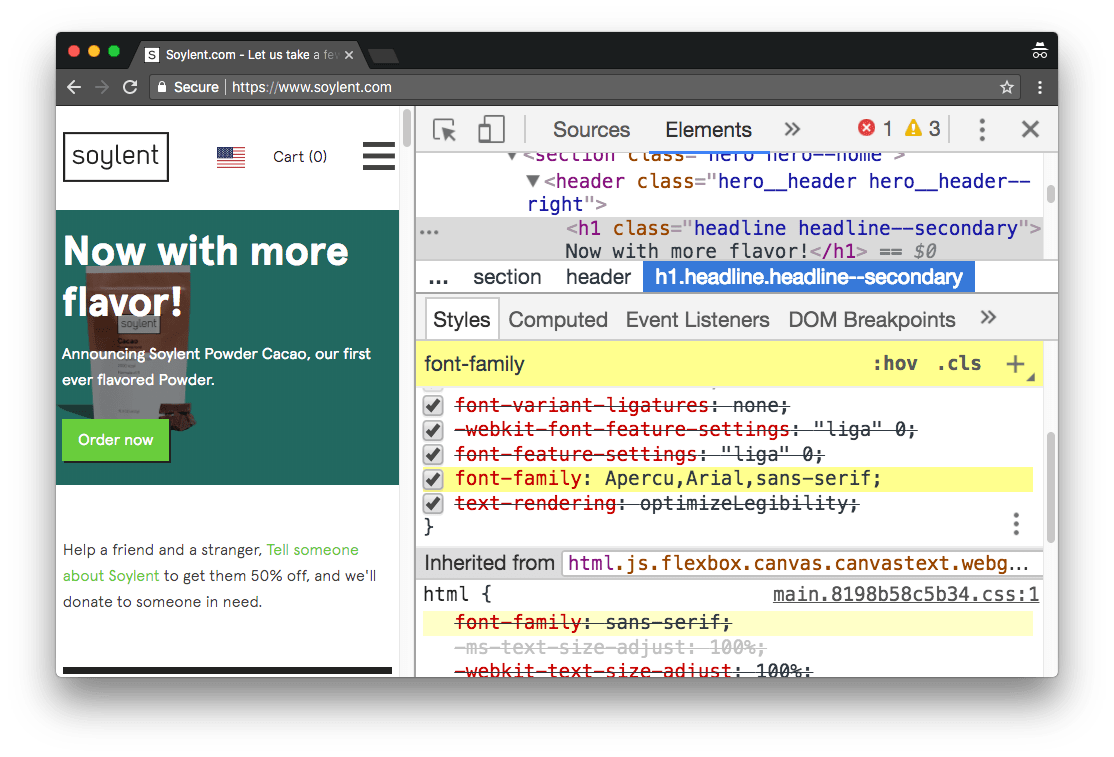Bookmark the page with the star icon
This screenshot has height=757, width=1114.
(x=1006, y=87)
